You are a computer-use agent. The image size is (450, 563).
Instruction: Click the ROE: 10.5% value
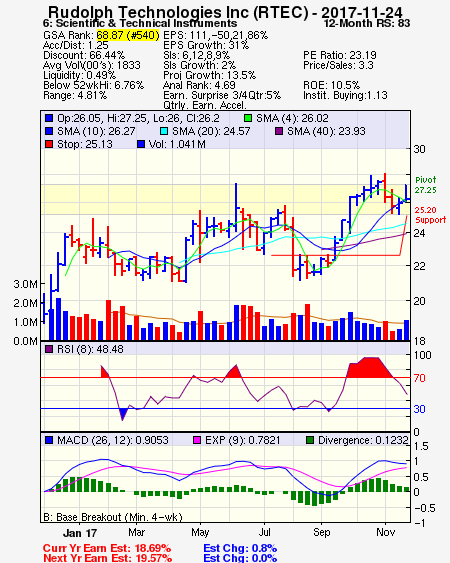click(x=331, y=85)
